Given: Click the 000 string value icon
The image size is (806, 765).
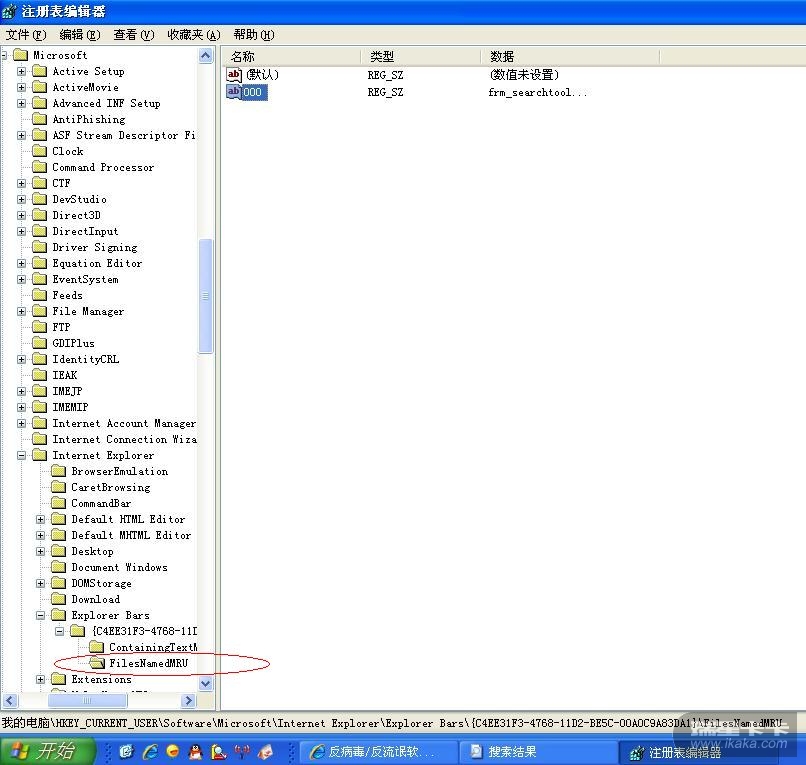Looking at the screenshot, I should 234,92.
